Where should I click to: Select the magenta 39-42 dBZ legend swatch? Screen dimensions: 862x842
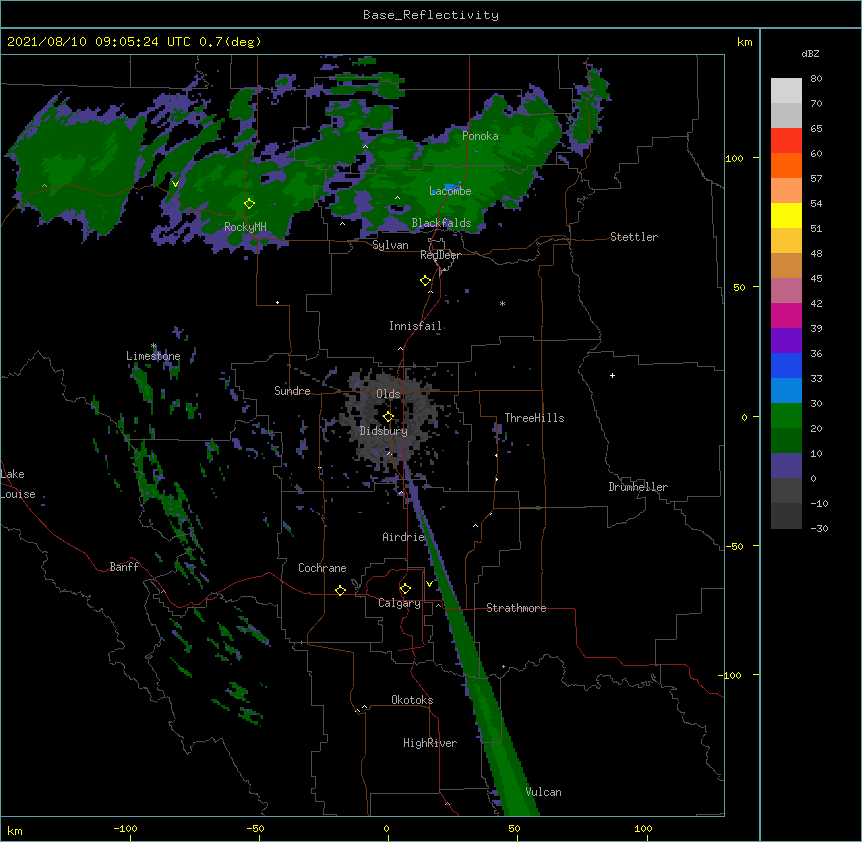tap(786, 315)
